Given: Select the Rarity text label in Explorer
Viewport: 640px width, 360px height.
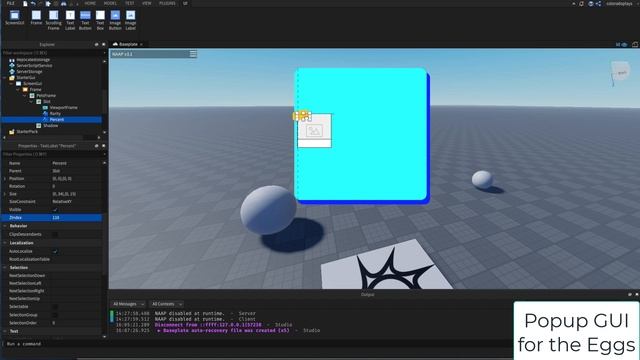Looking at the screenshot, I should 55,113.
